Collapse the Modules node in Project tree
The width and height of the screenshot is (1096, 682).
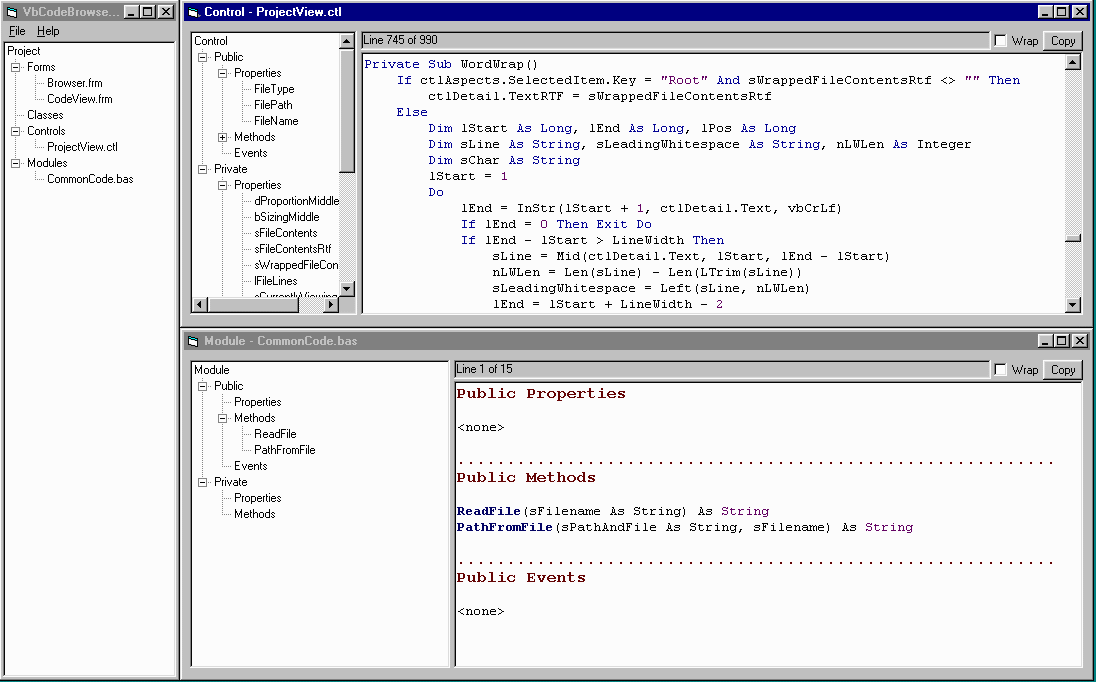[x=16, y=163]
